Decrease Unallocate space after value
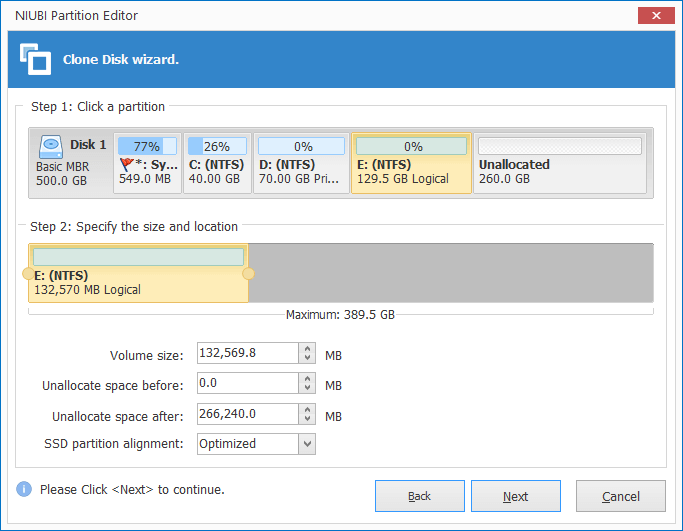 [307, 419]
